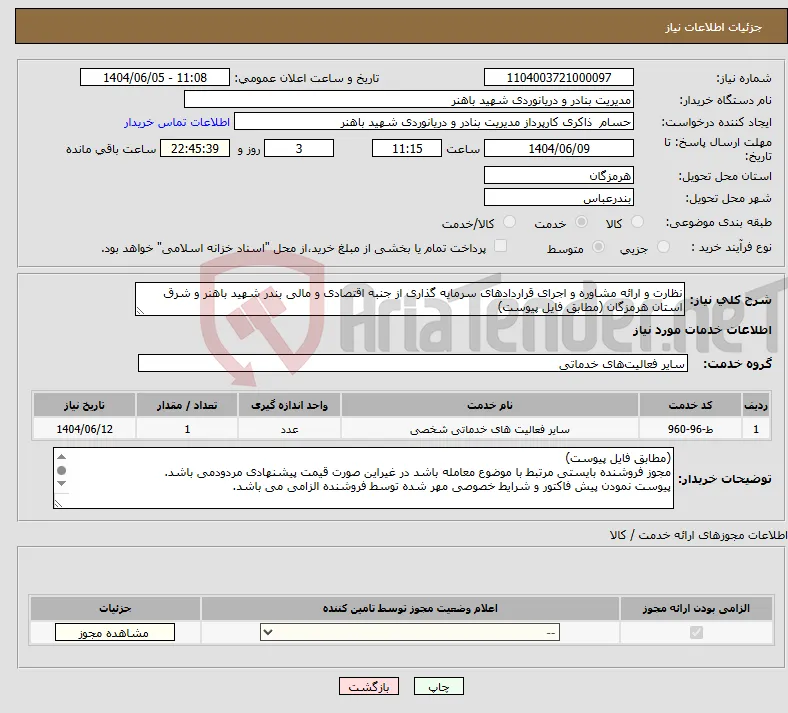788x713 pixels.
Task: Click the general need description text area
Action: 410,299
